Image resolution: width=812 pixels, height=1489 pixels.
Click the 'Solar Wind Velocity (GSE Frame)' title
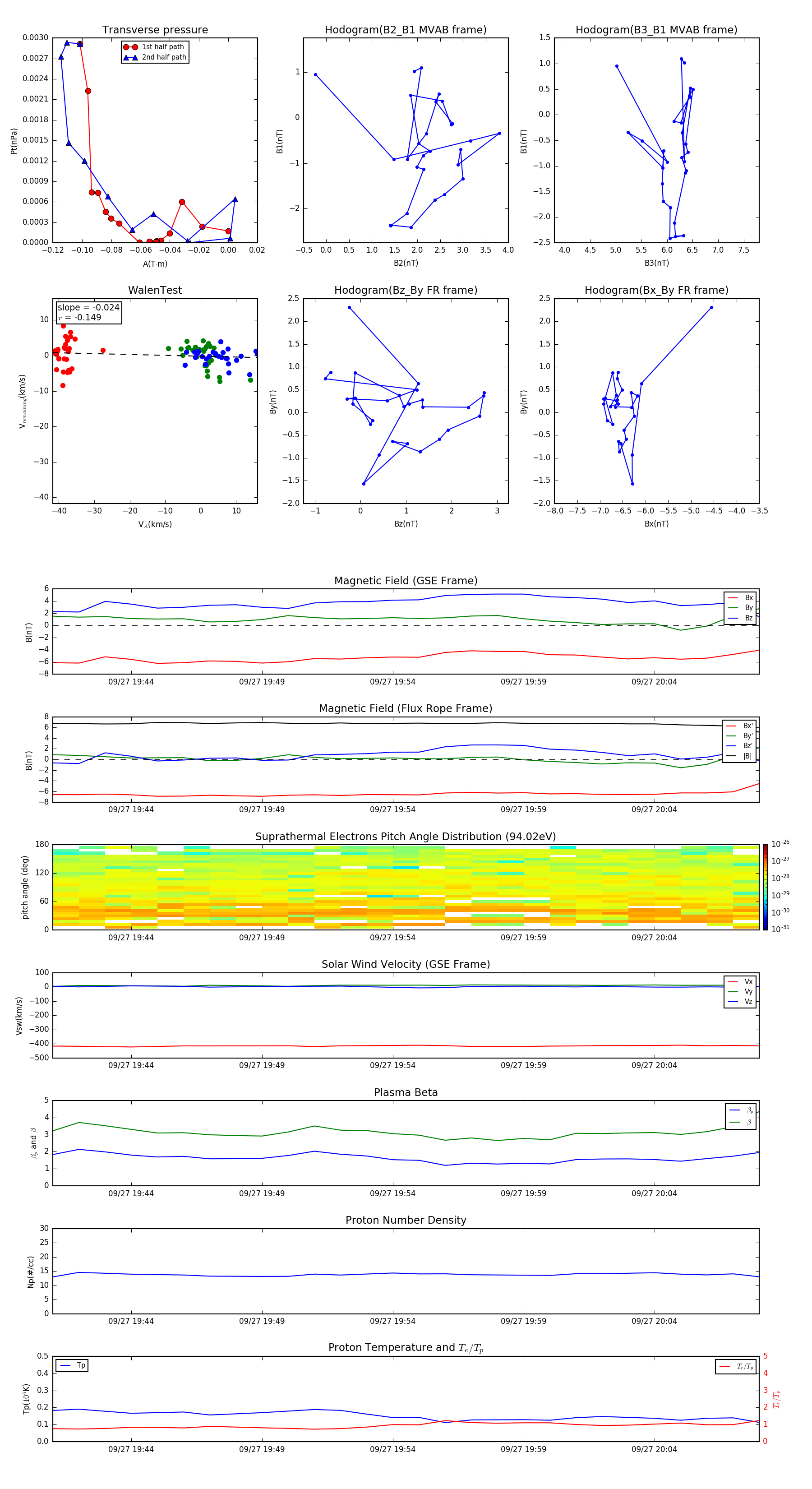(406, 965)
